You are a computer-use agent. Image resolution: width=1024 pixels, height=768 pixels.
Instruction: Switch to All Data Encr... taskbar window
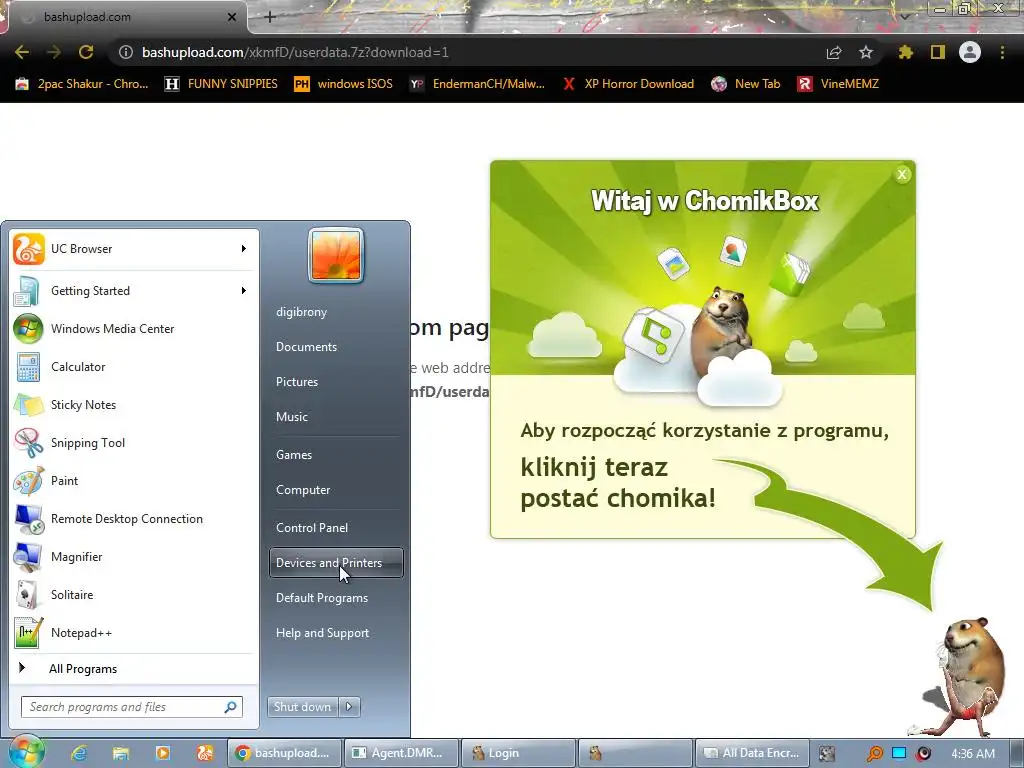752,753
